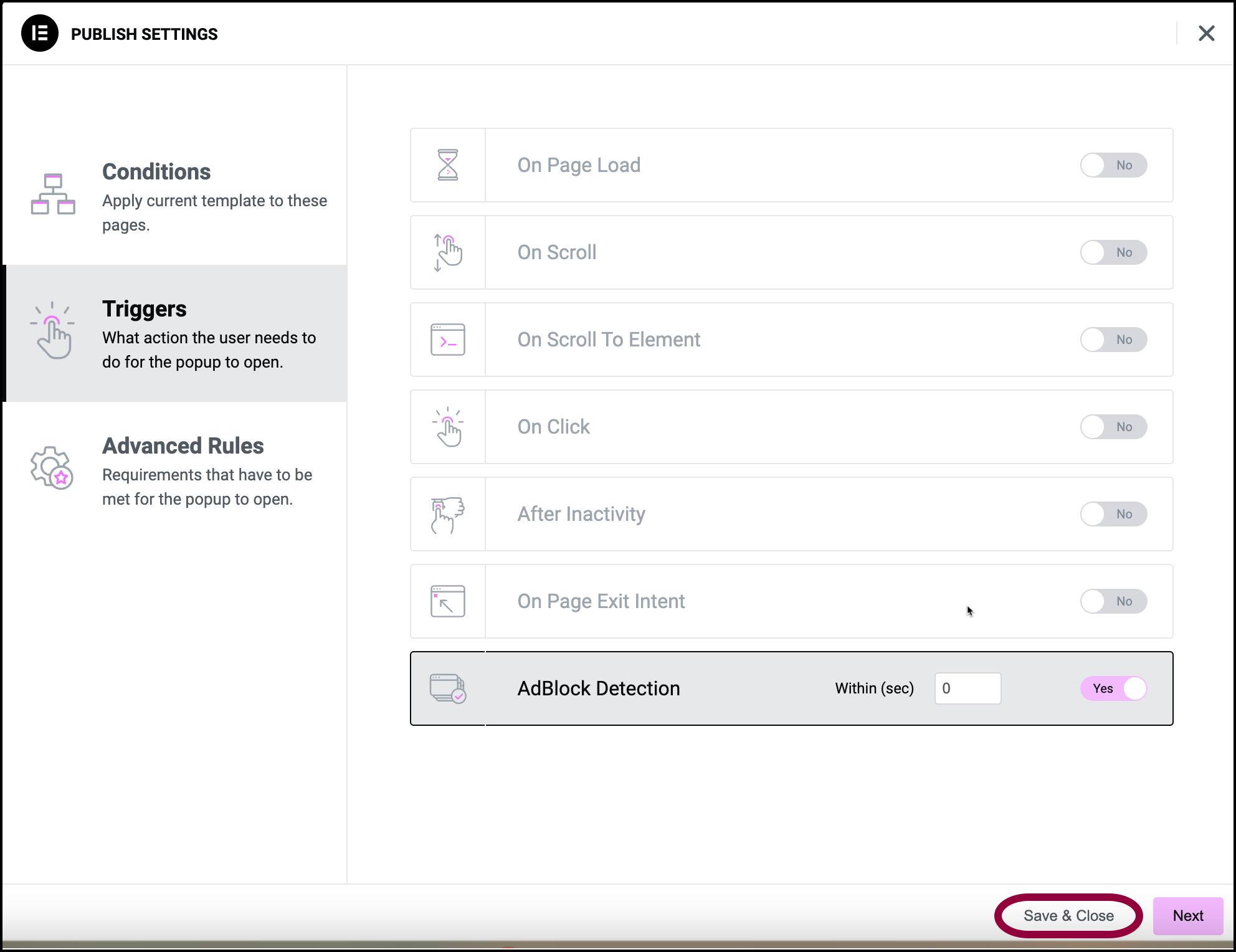The height and width of the screenshot is (952, 1236).
Task: Toggle On Click trigger to Yes
Action: [1112, 426]
